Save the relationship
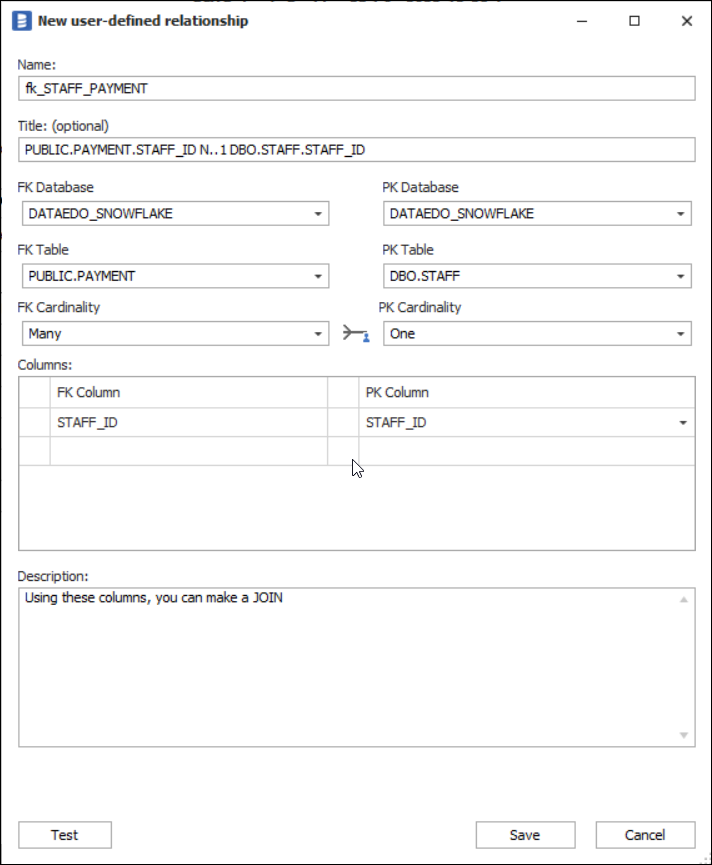The width and height of the screenshot is (712, 865). point(525,835)
